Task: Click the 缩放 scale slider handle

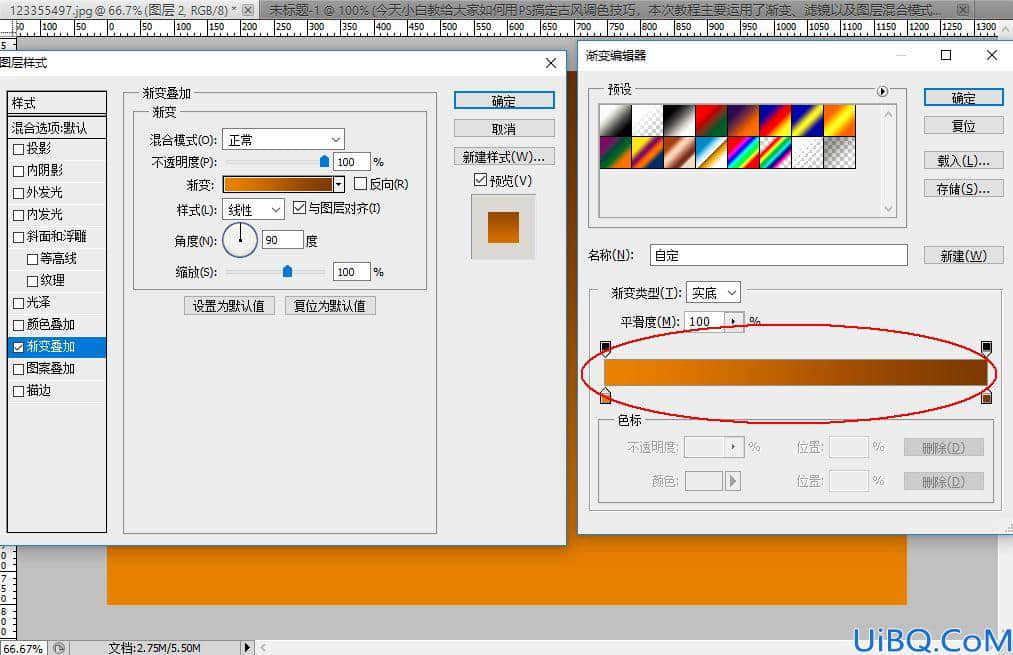Action: pyautogui.click(x=287, y=271)
